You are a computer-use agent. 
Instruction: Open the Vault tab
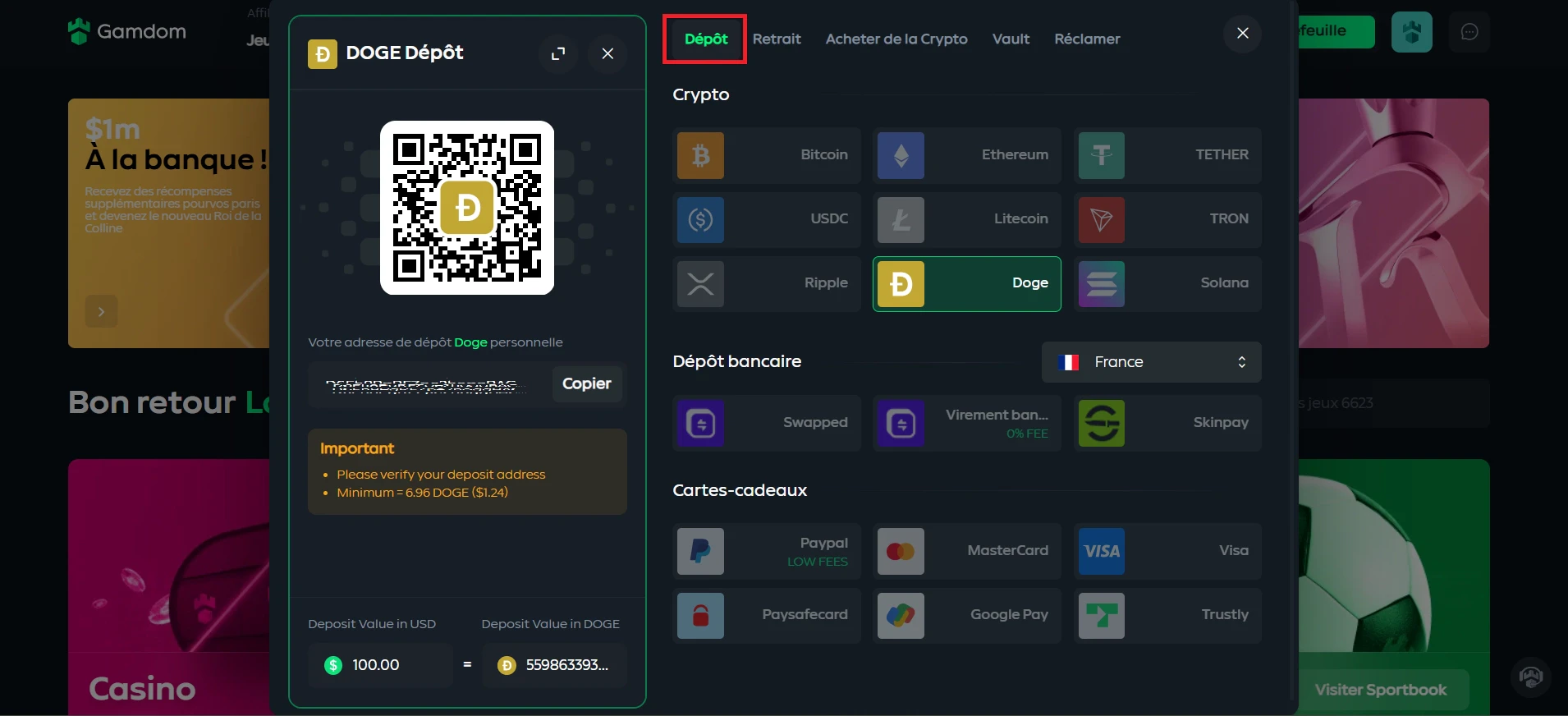1011,39
